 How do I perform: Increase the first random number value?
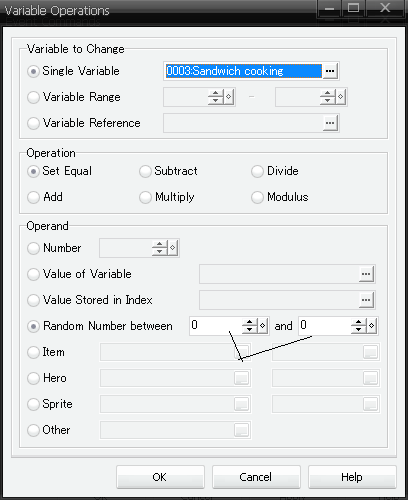(250, 322)
